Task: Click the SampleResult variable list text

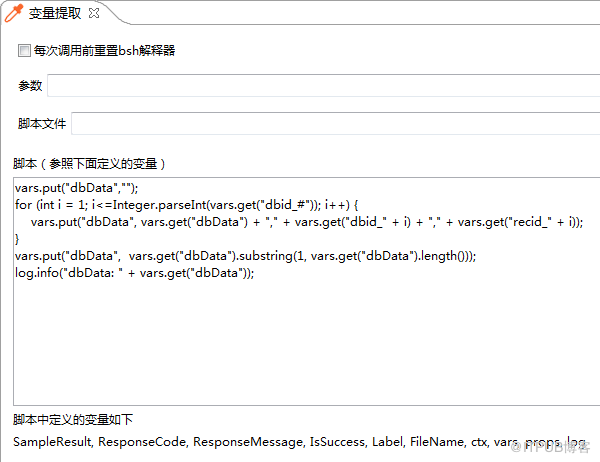Action: [x=299, y=442]
